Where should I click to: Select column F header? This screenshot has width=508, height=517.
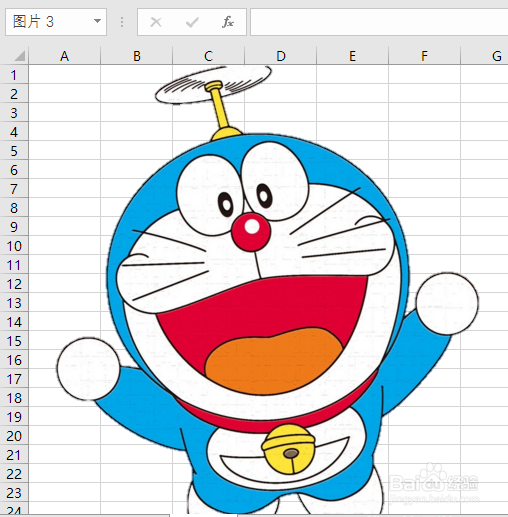pos(424,56)
